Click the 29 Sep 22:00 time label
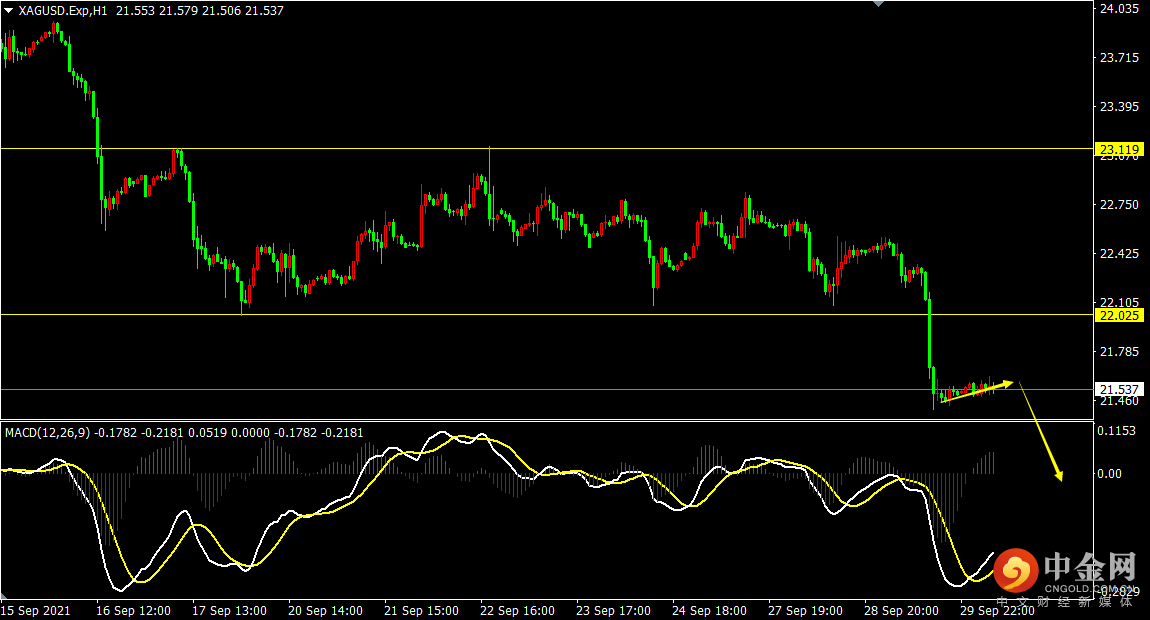Screen dimensions: 1150x620 click(x=997, y=610)
